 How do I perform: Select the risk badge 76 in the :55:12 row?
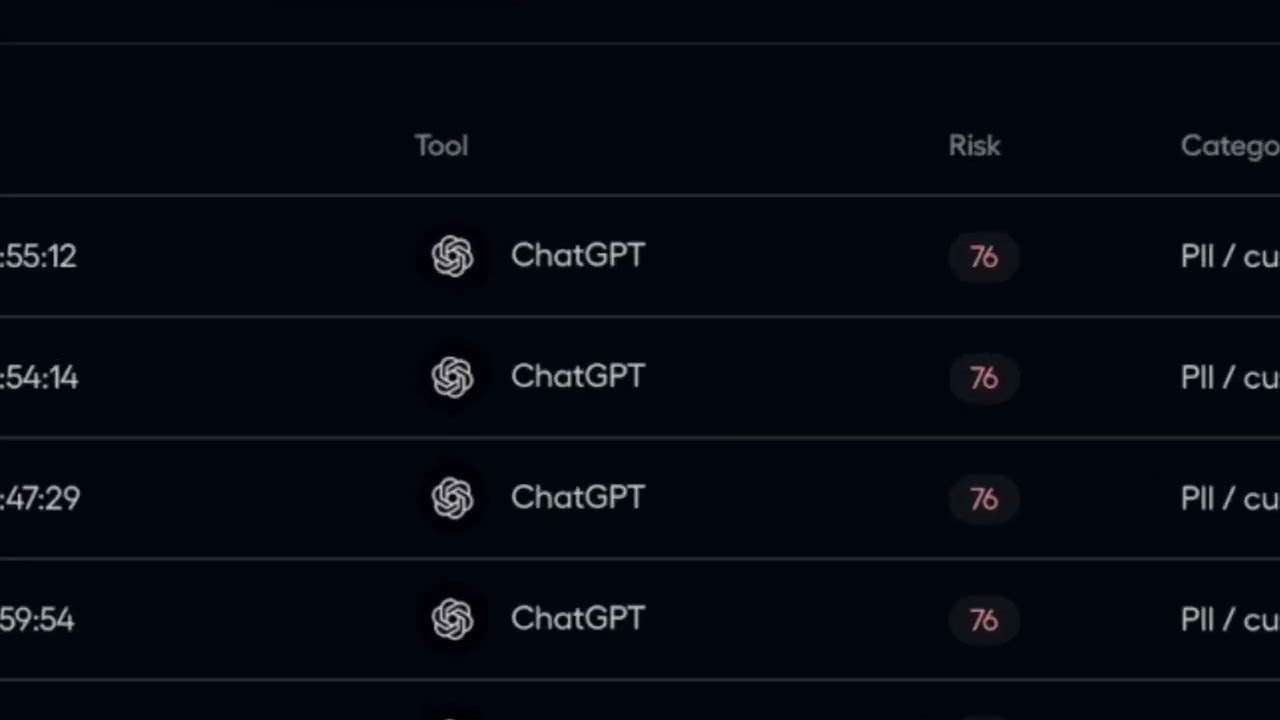tap(983, 257)
